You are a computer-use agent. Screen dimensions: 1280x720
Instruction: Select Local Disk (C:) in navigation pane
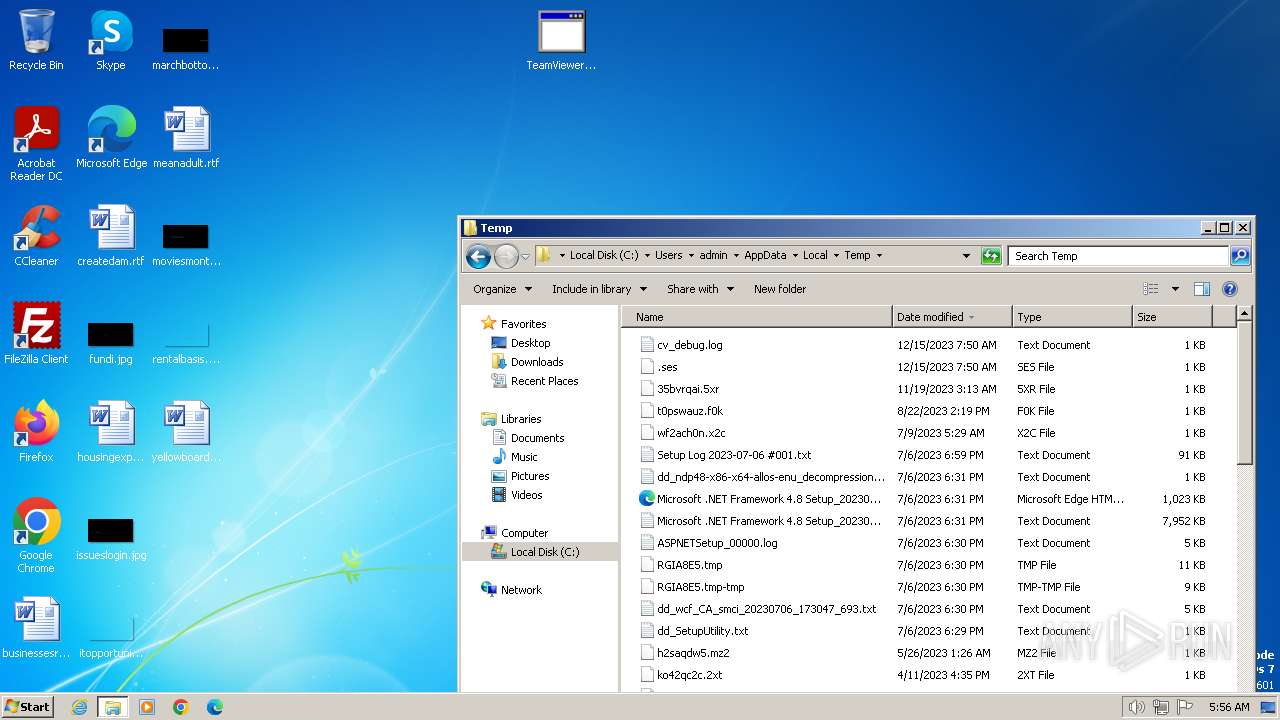[x=544, y=552]
